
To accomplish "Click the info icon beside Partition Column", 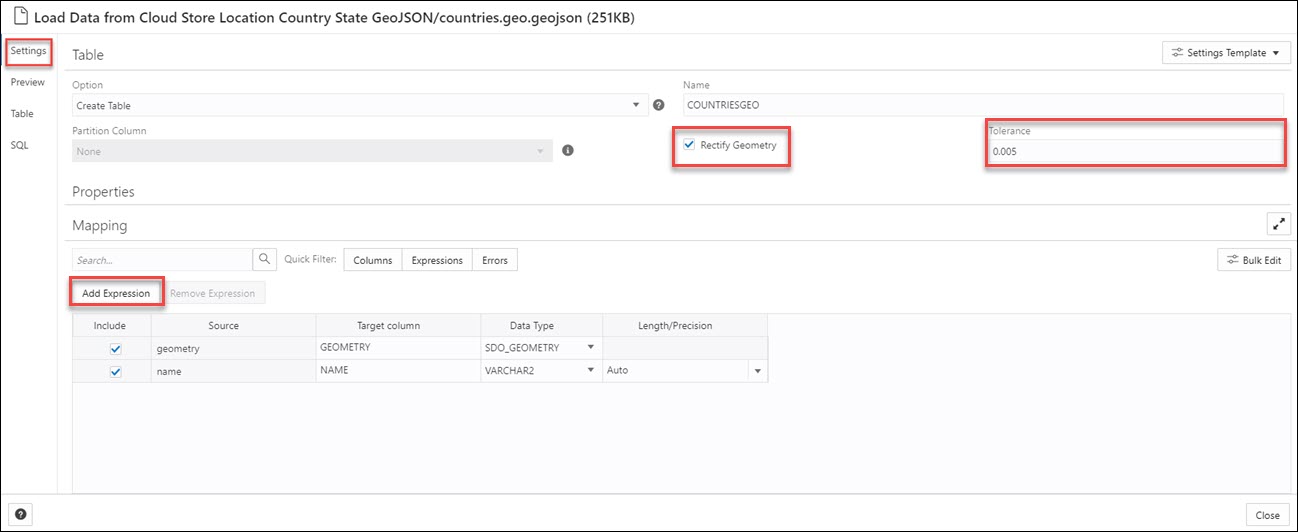I will pos(567,151).
